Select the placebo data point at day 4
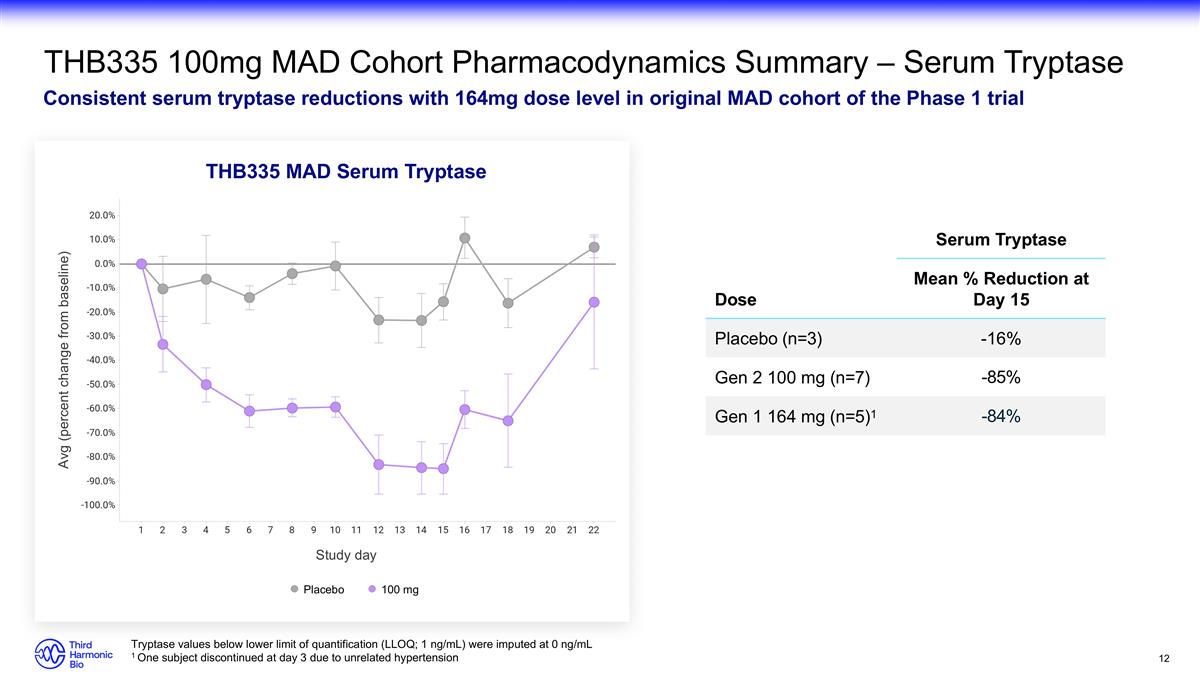The image size is (1200, 675). (206, 279)
